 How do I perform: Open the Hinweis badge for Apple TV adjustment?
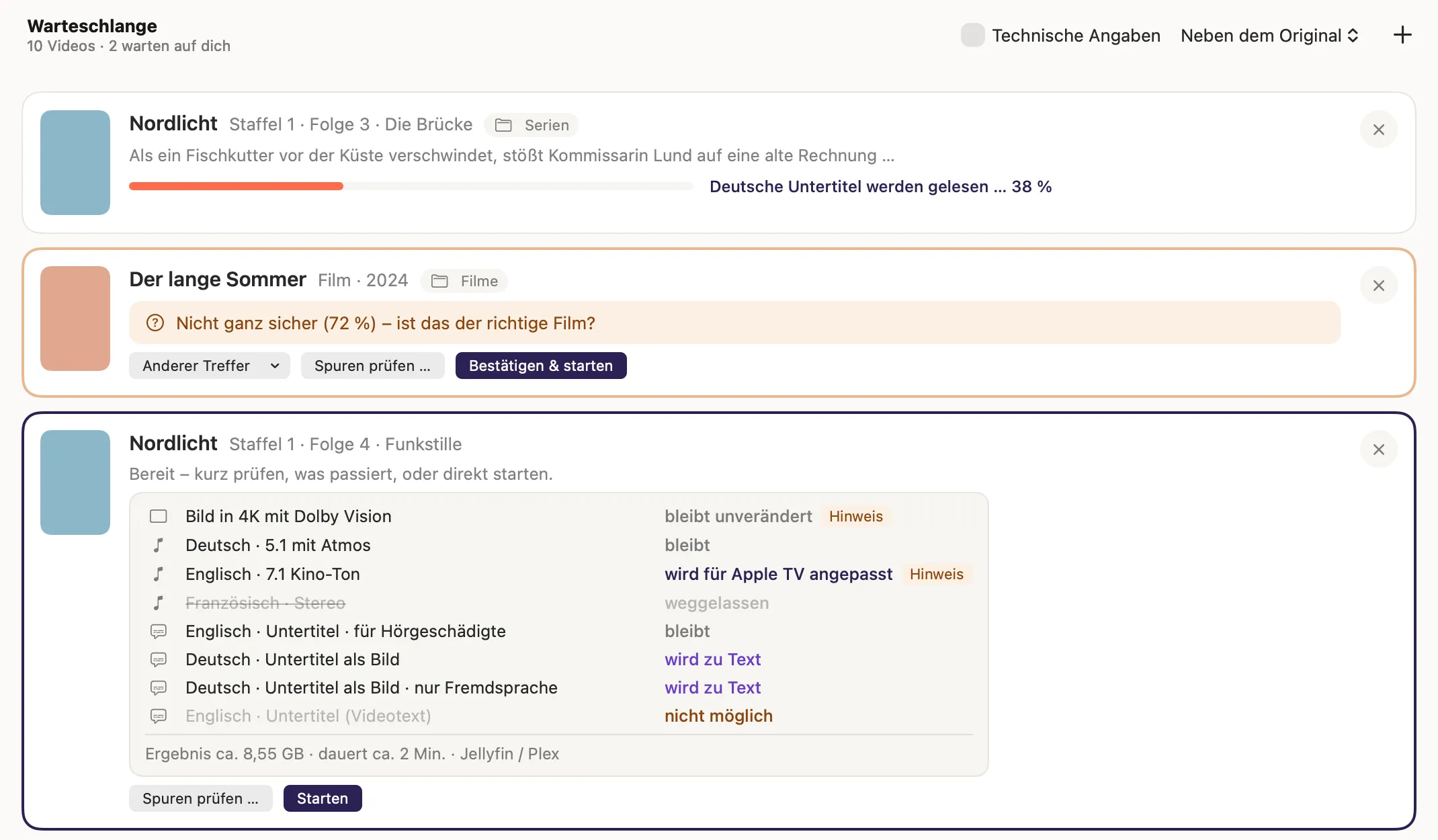tap(936, 574)
